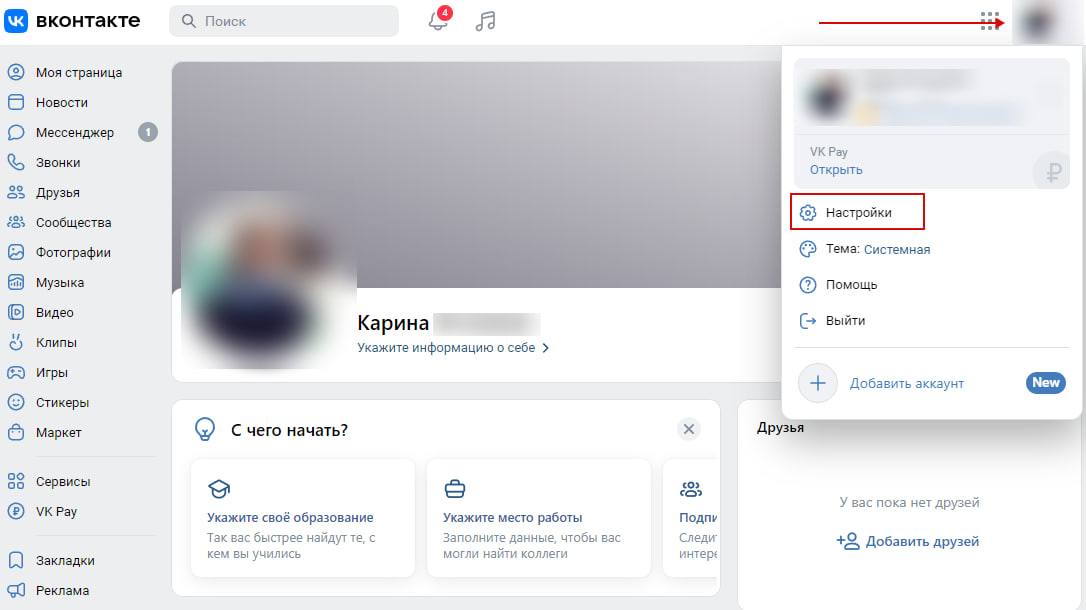Open Мессенджер in sidebar

[x=75, y=132]
